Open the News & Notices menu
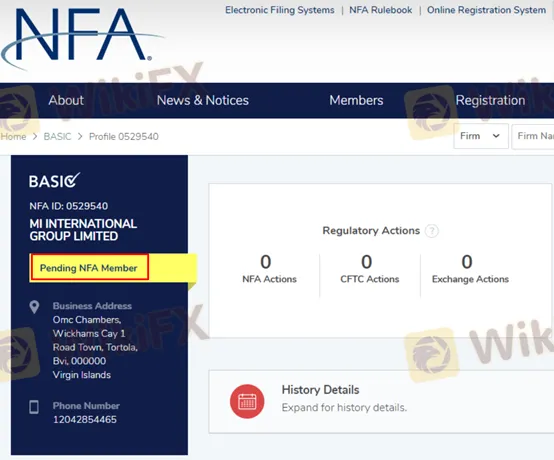The width and height of the screenshot is (554, 460). click(203, 100)
